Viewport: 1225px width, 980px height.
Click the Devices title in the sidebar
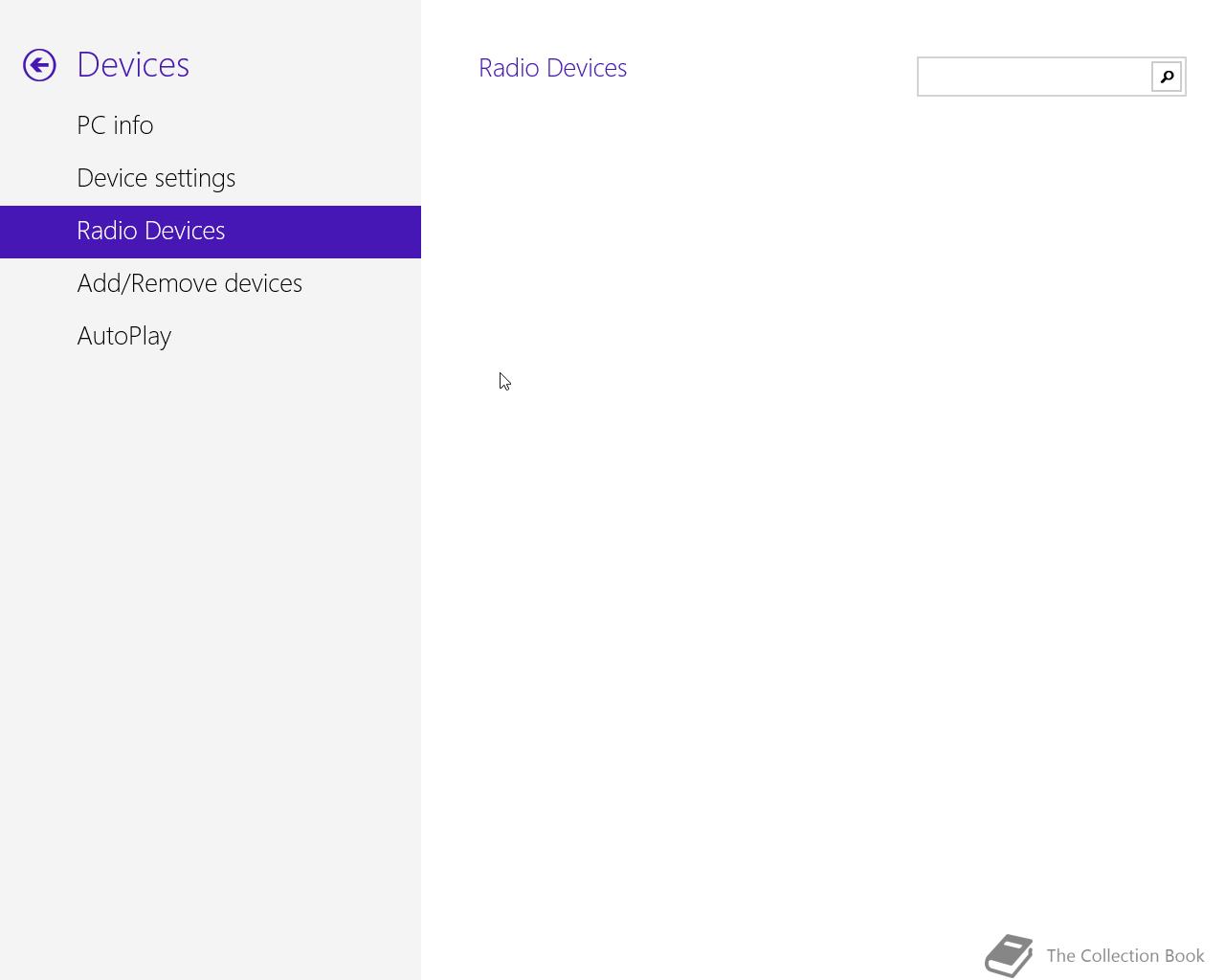[x=133, y=65]
